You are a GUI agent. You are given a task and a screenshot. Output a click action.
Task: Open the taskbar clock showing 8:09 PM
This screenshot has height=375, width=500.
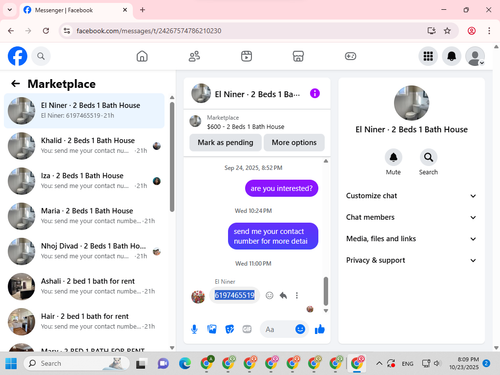pyautogui.click(x=464, y=363)
